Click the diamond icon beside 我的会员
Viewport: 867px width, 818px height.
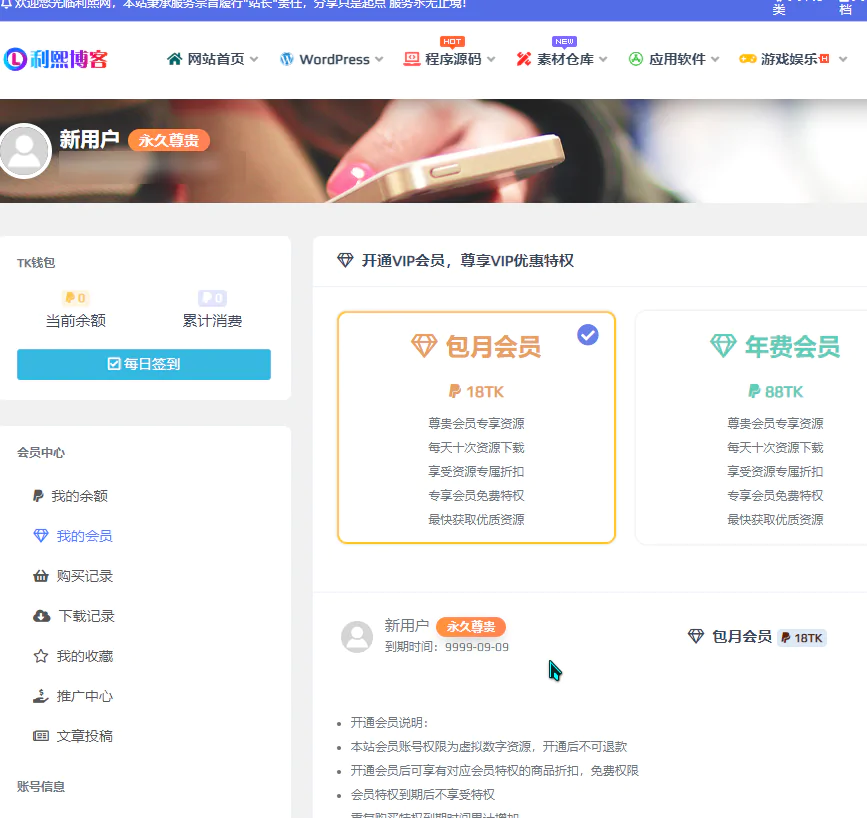pyautogui.click(x=40, y=535)
